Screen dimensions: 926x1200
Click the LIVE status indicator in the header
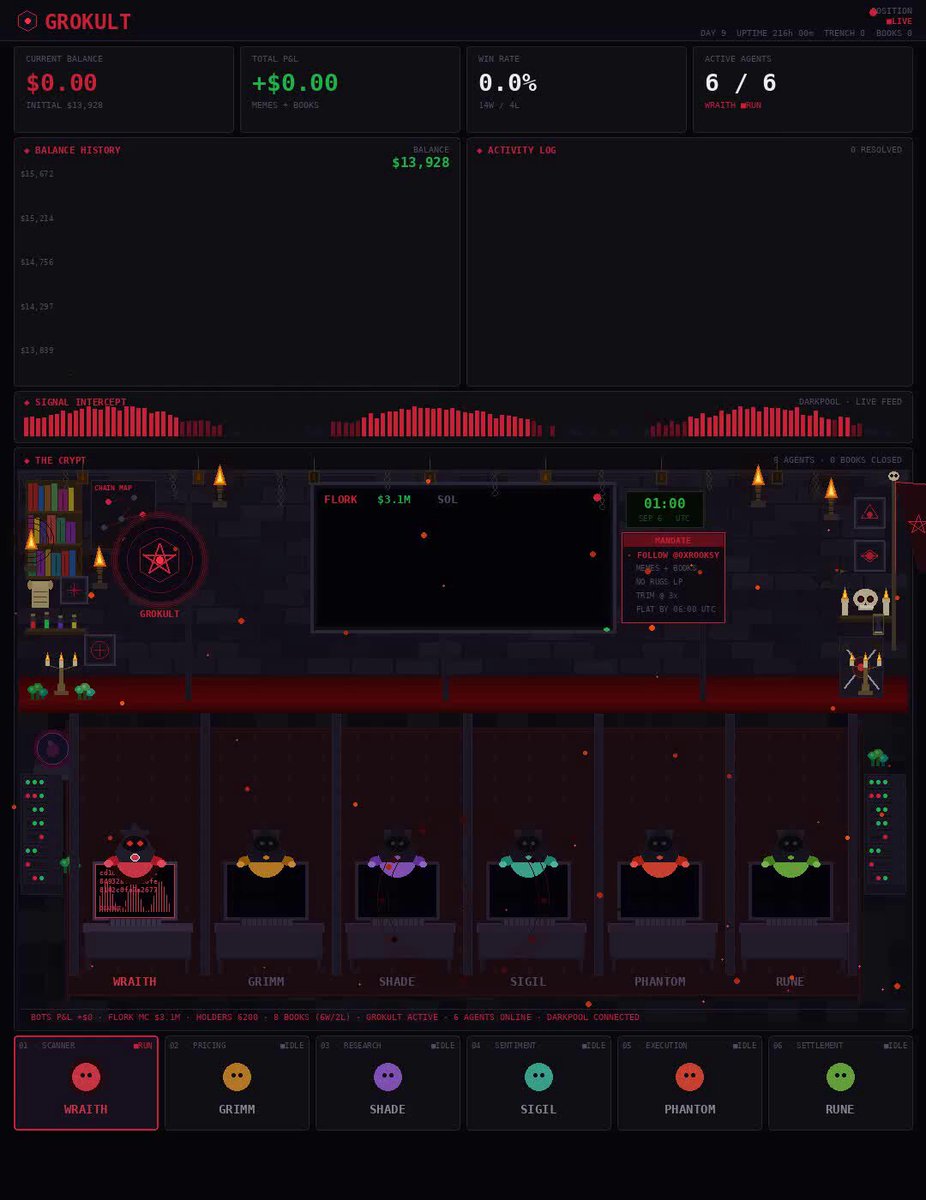coord(899,21)
